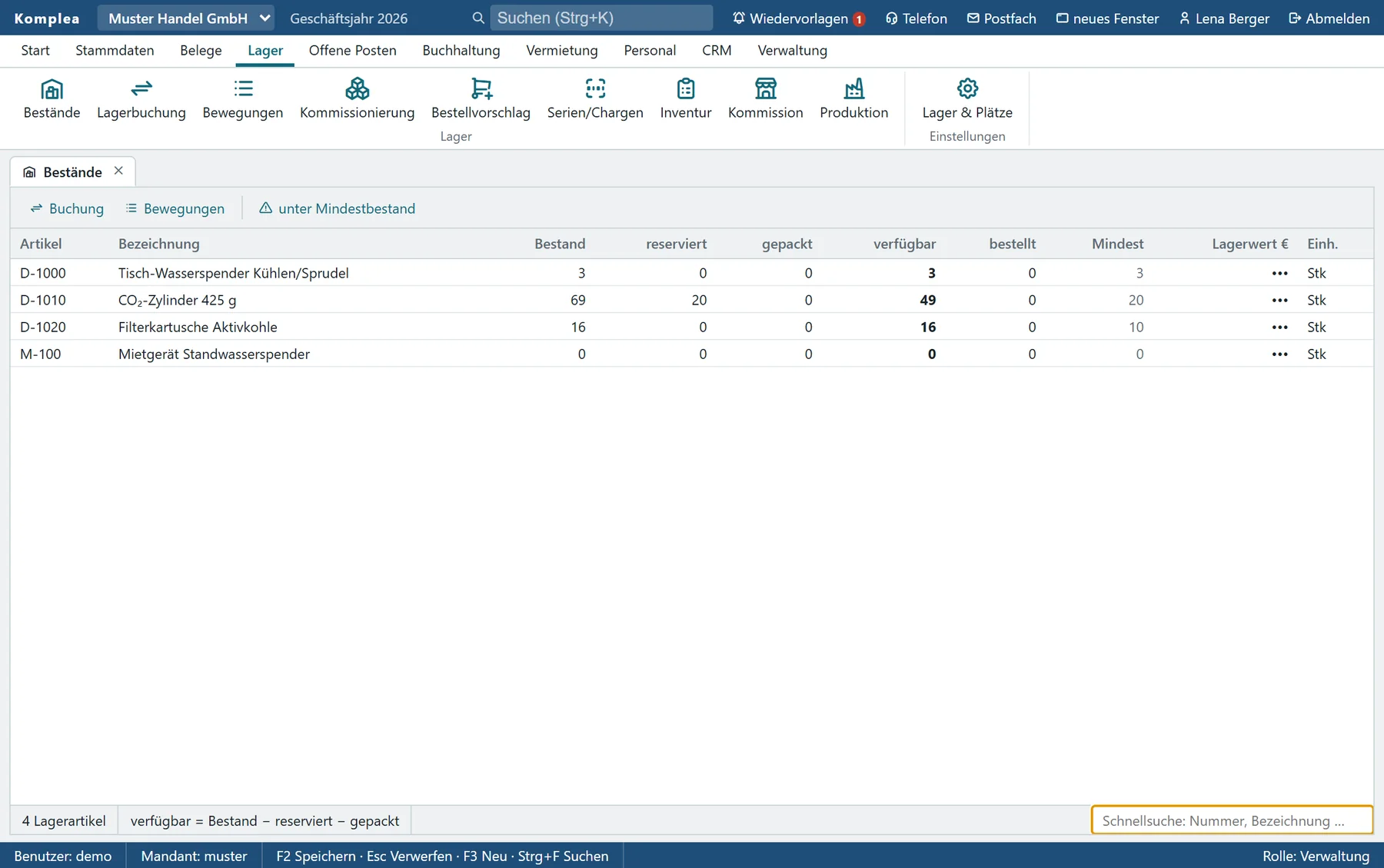
Task: Open a neues Fenster
Action: pyautogui.click(x=1107, y=18)
